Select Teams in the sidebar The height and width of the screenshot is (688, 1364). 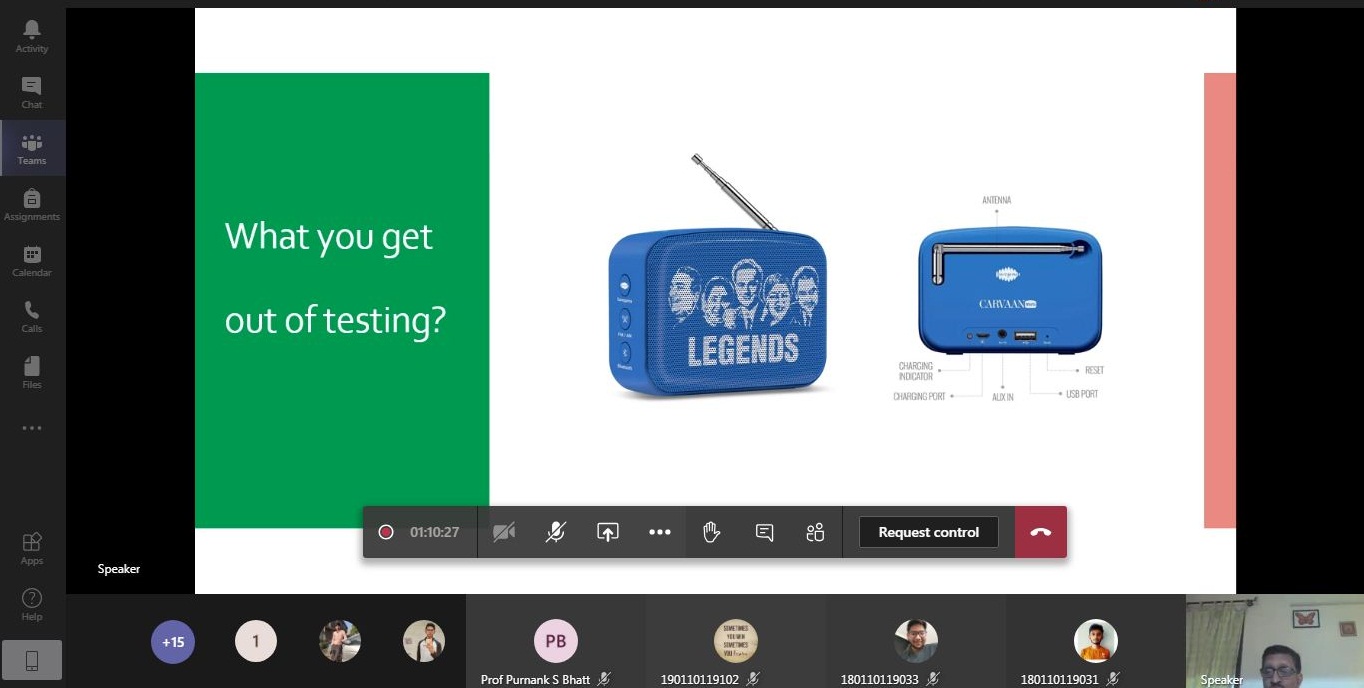tap(32, 148)
